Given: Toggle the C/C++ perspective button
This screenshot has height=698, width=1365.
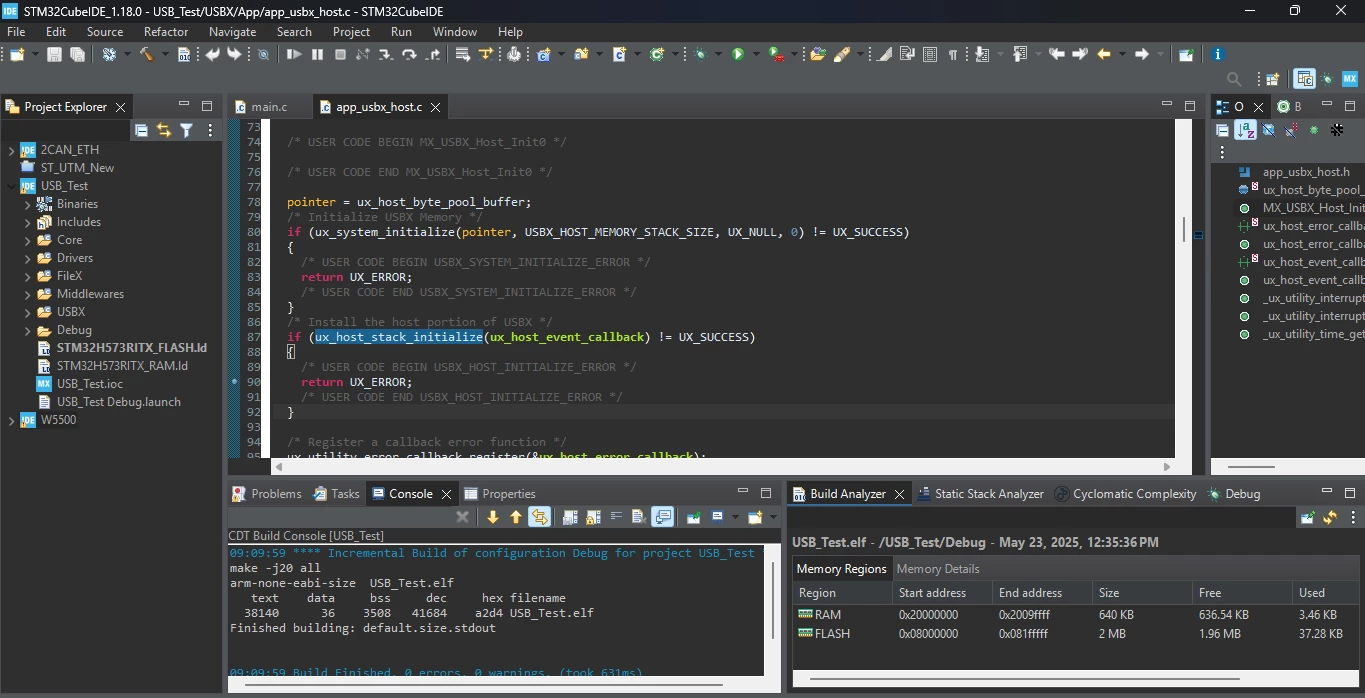Looking at the screenshot, I should [x=1304, y=79].
